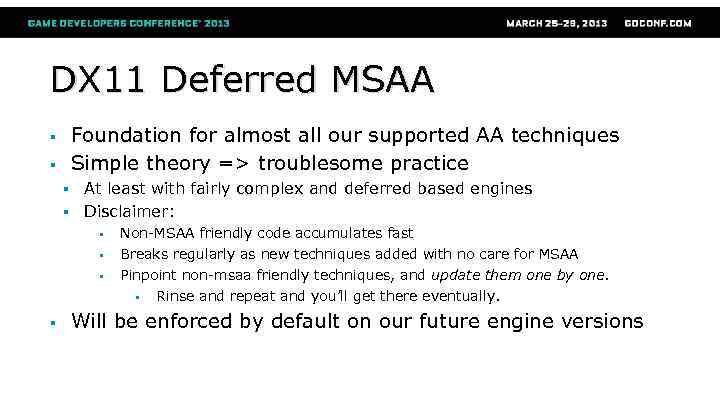Viewport: 720px width, 405px height.
Task: Click the bullet marker before 'Pinpoint non-msaa'
Action: pyautogui.click(x=102, y=277)
